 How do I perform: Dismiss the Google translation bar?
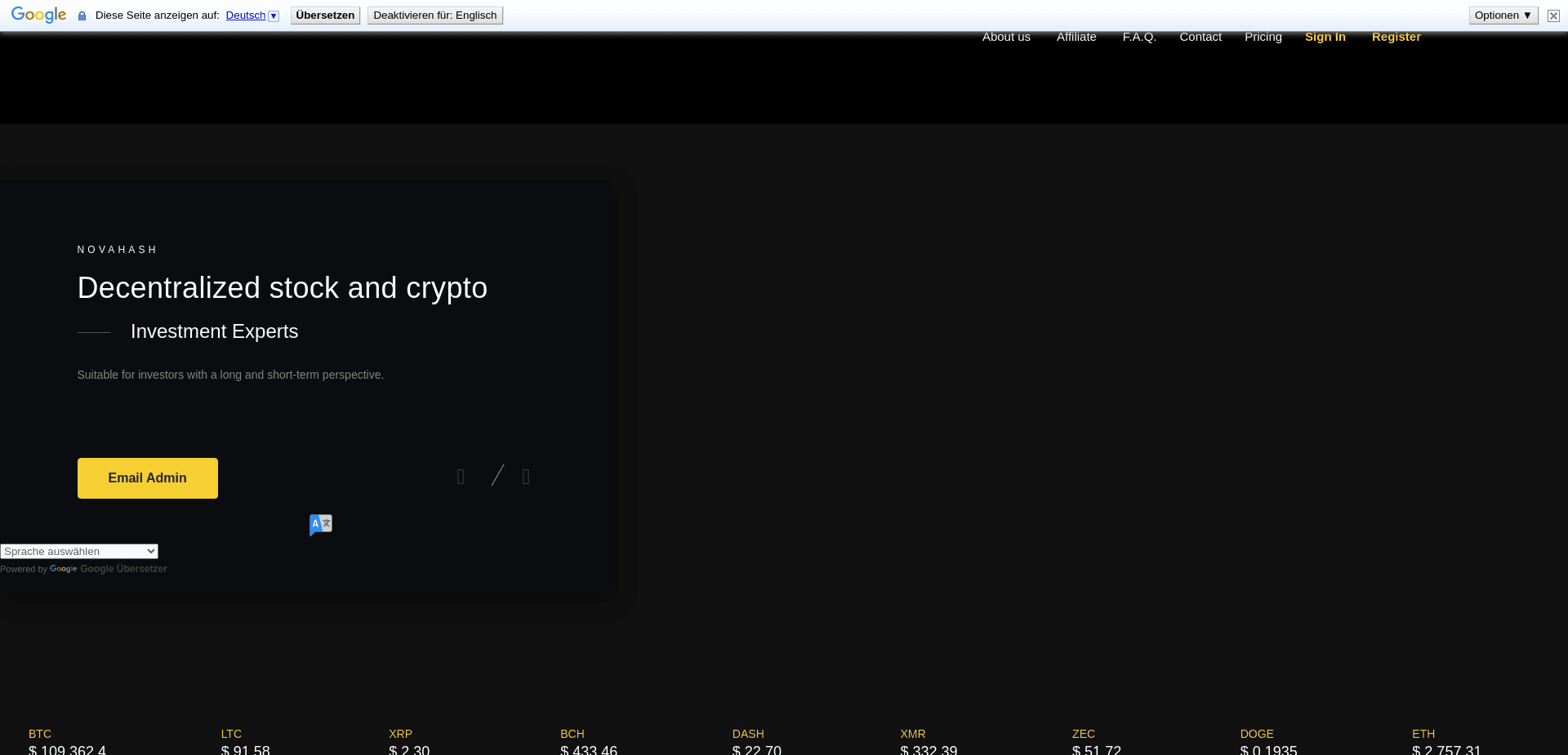(x=1553, y=16)
